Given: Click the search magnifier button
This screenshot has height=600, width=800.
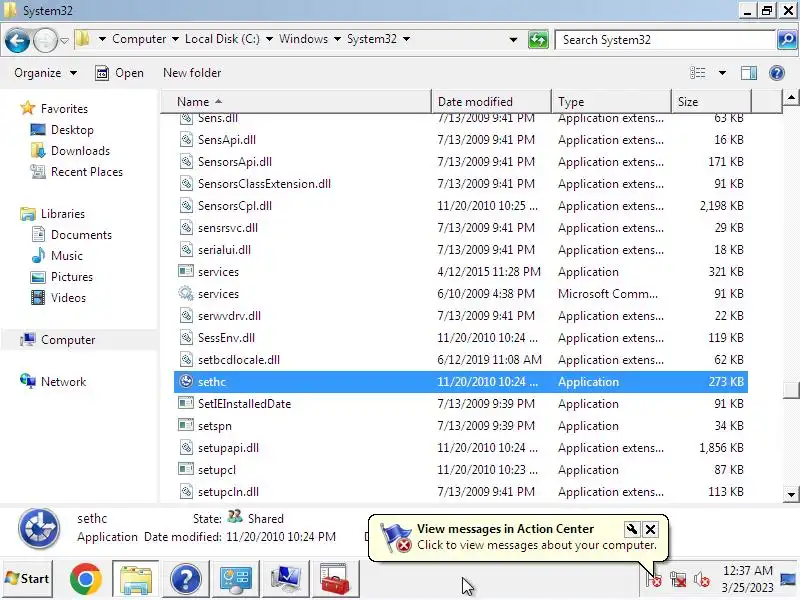Looking at the screenshot, I should pos(786,40).
